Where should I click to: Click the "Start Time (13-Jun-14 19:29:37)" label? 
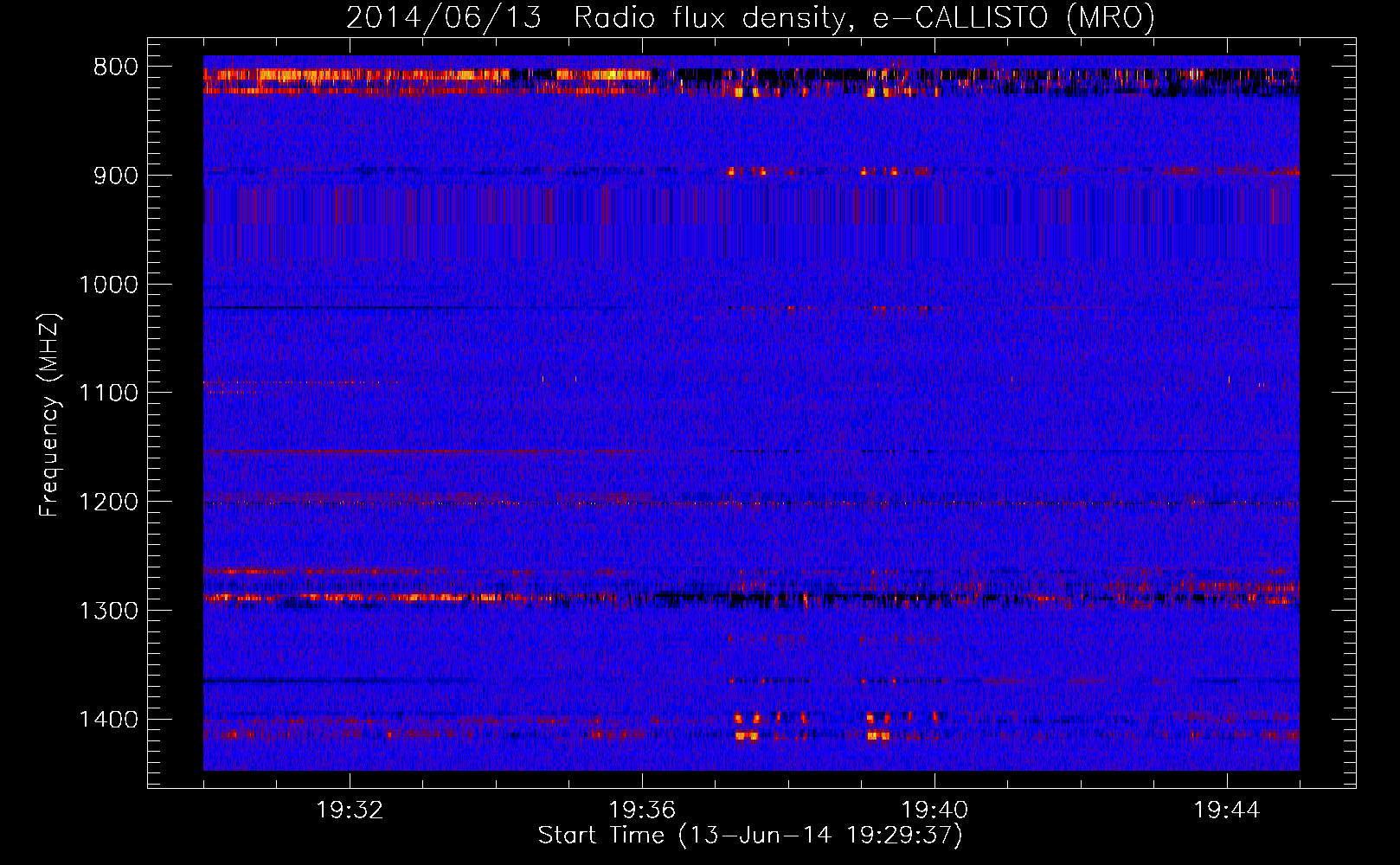750,836
